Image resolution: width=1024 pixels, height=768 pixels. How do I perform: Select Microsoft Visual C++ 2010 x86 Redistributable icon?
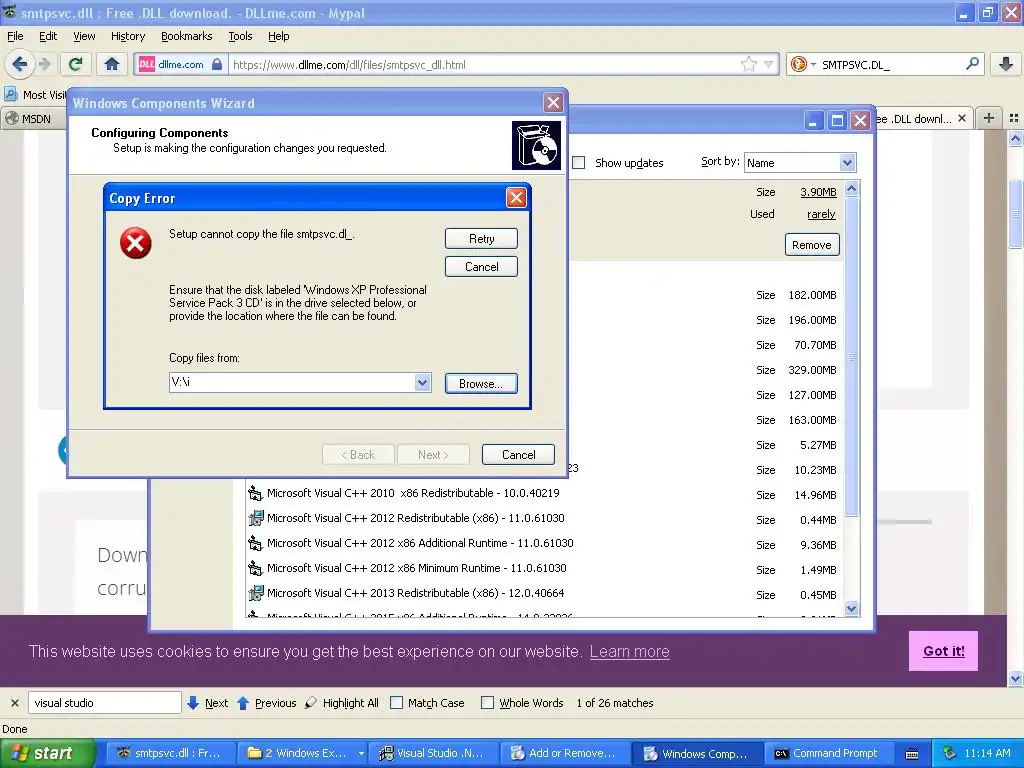point(255,493)
